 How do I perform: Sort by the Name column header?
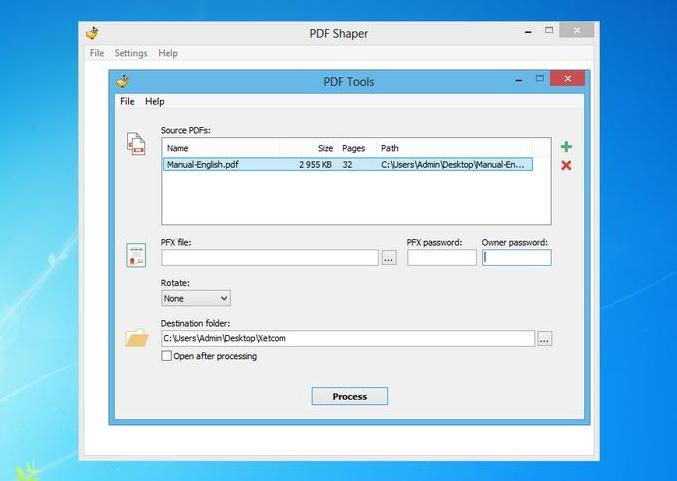coord(221,148)
